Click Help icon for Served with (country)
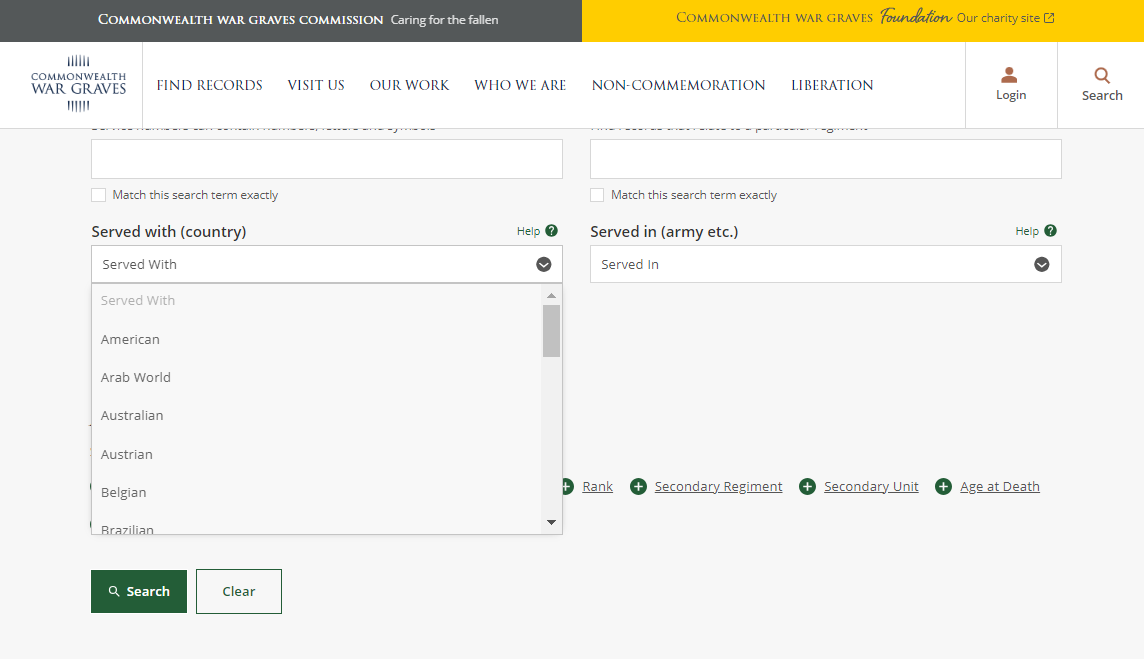Viewport: 1144px width, 659px height. pyautogui.click(x=551, y=231)
